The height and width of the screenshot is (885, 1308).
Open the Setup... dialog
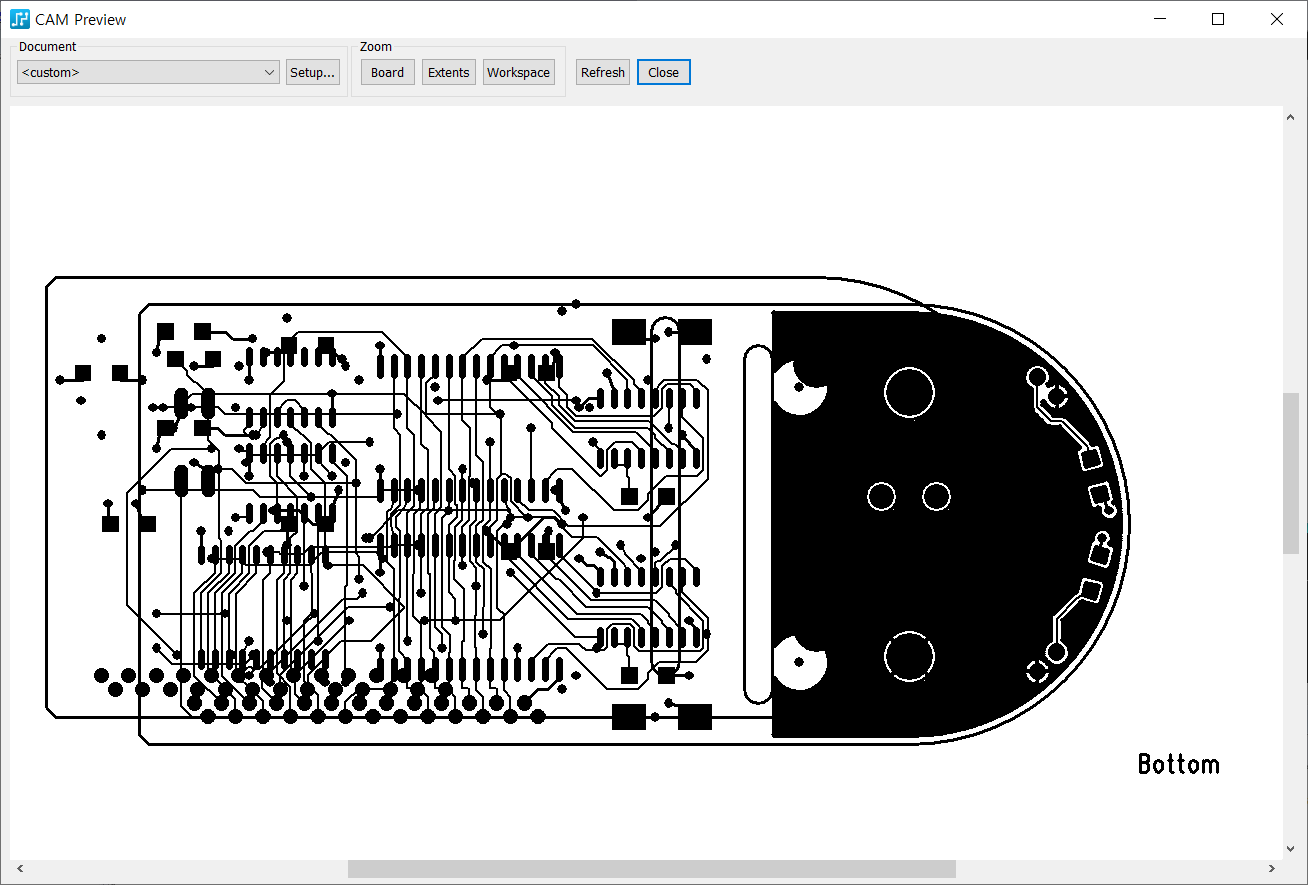(313, 72)
